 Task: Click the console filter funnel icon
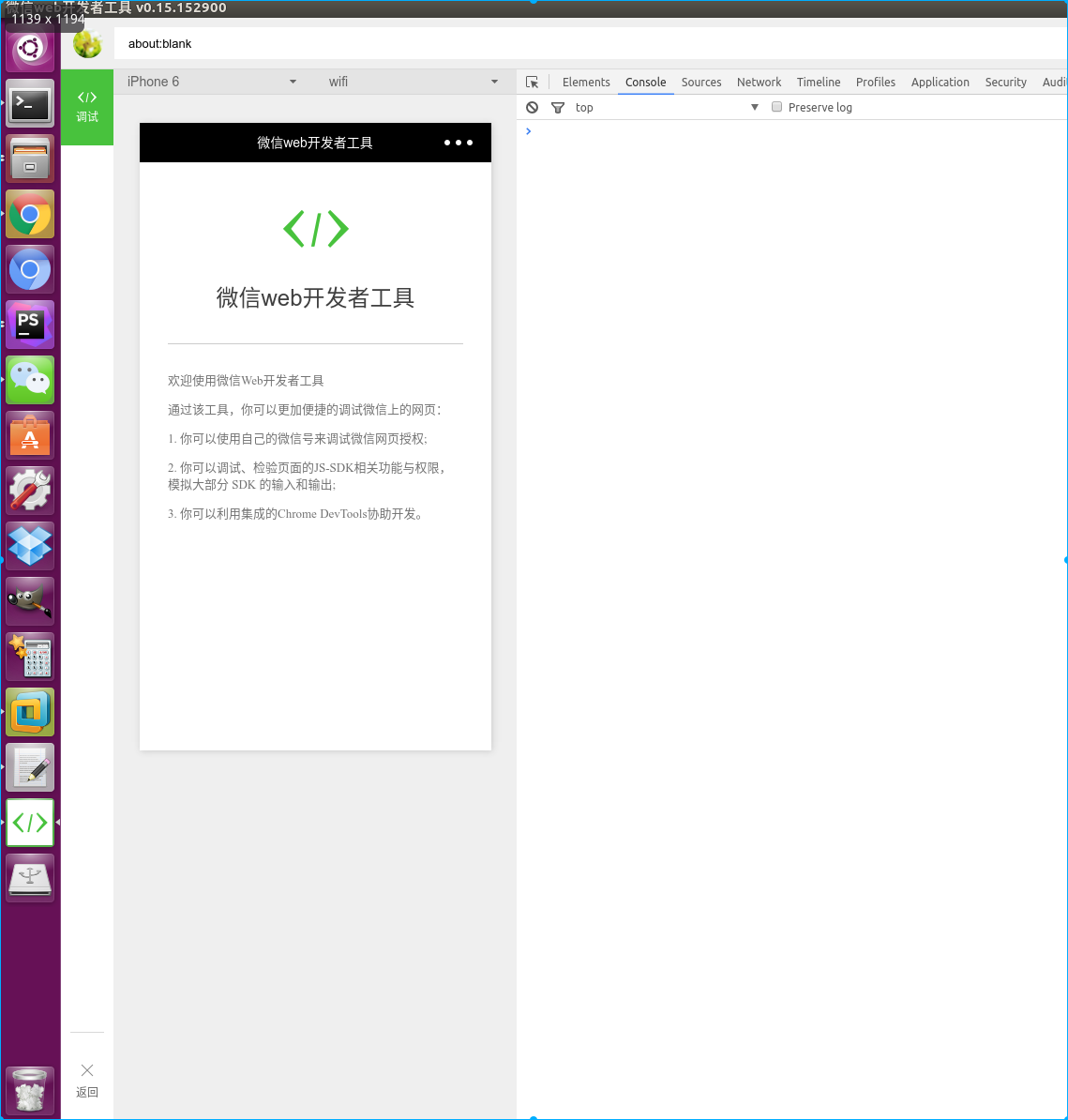click(x=558, y=107)
